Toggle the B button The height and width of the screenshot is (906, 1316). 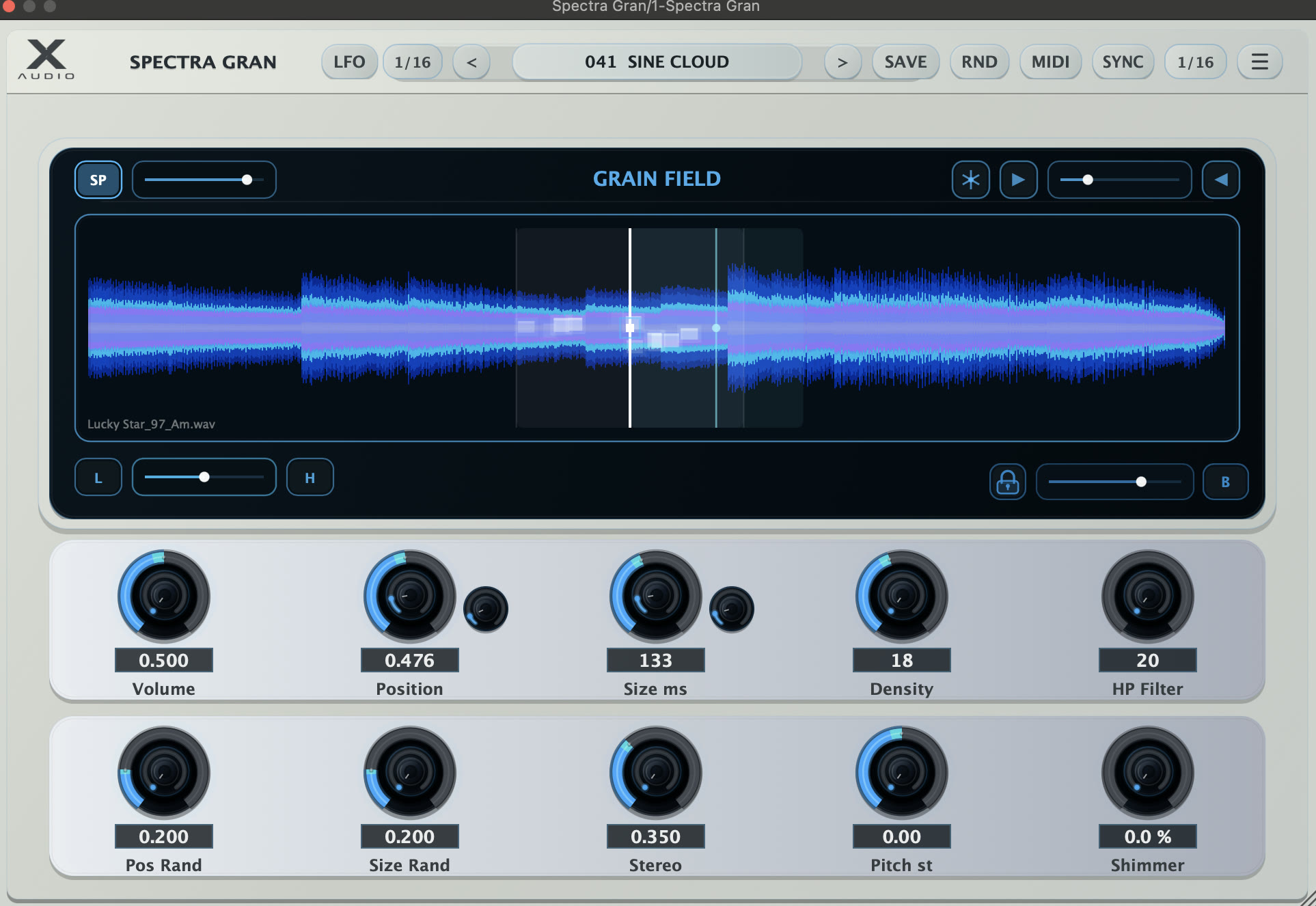[x=1225, y=482]
